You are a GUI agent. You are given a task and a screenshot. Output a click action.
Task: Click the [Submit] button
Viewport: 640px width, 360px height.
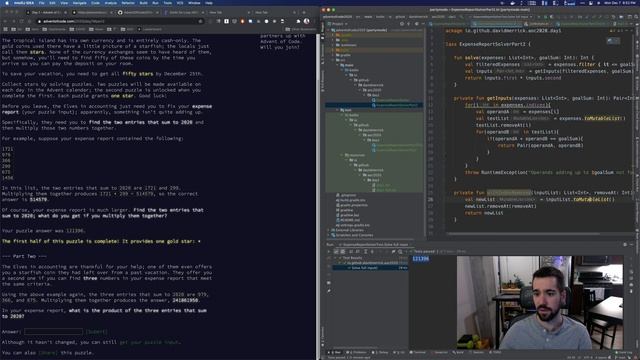tap(97, 332)
